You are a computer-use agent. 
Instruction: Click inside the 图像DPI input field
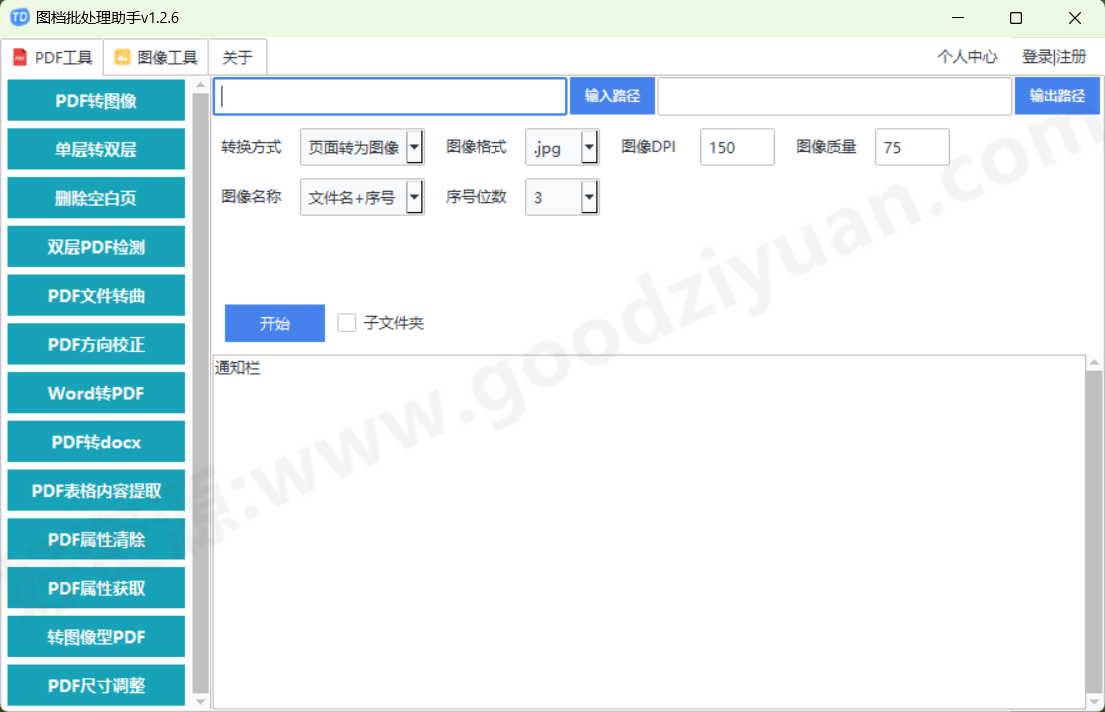736,147
